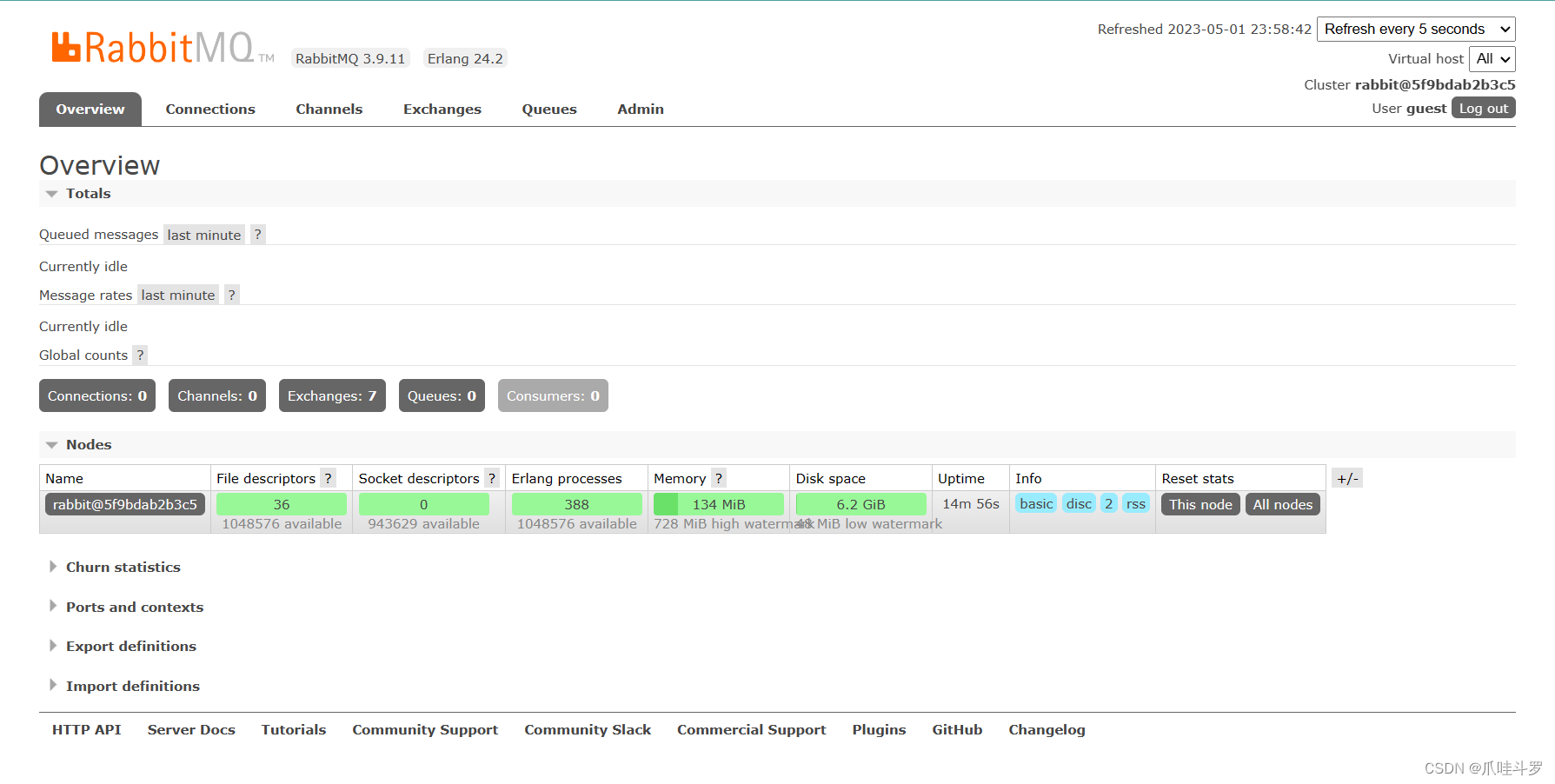Screen dimensions: 1555x784
Task: Switch to the Admin tab
Action: click(641, 109)
